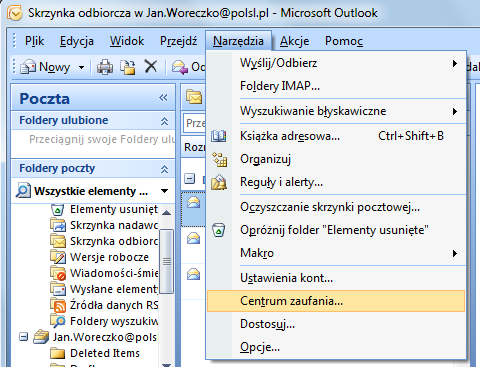Choose Oczyszczanie skrzynki pocztowej... menu entry
The image size is (480, 367).
(x=336, y=207)
